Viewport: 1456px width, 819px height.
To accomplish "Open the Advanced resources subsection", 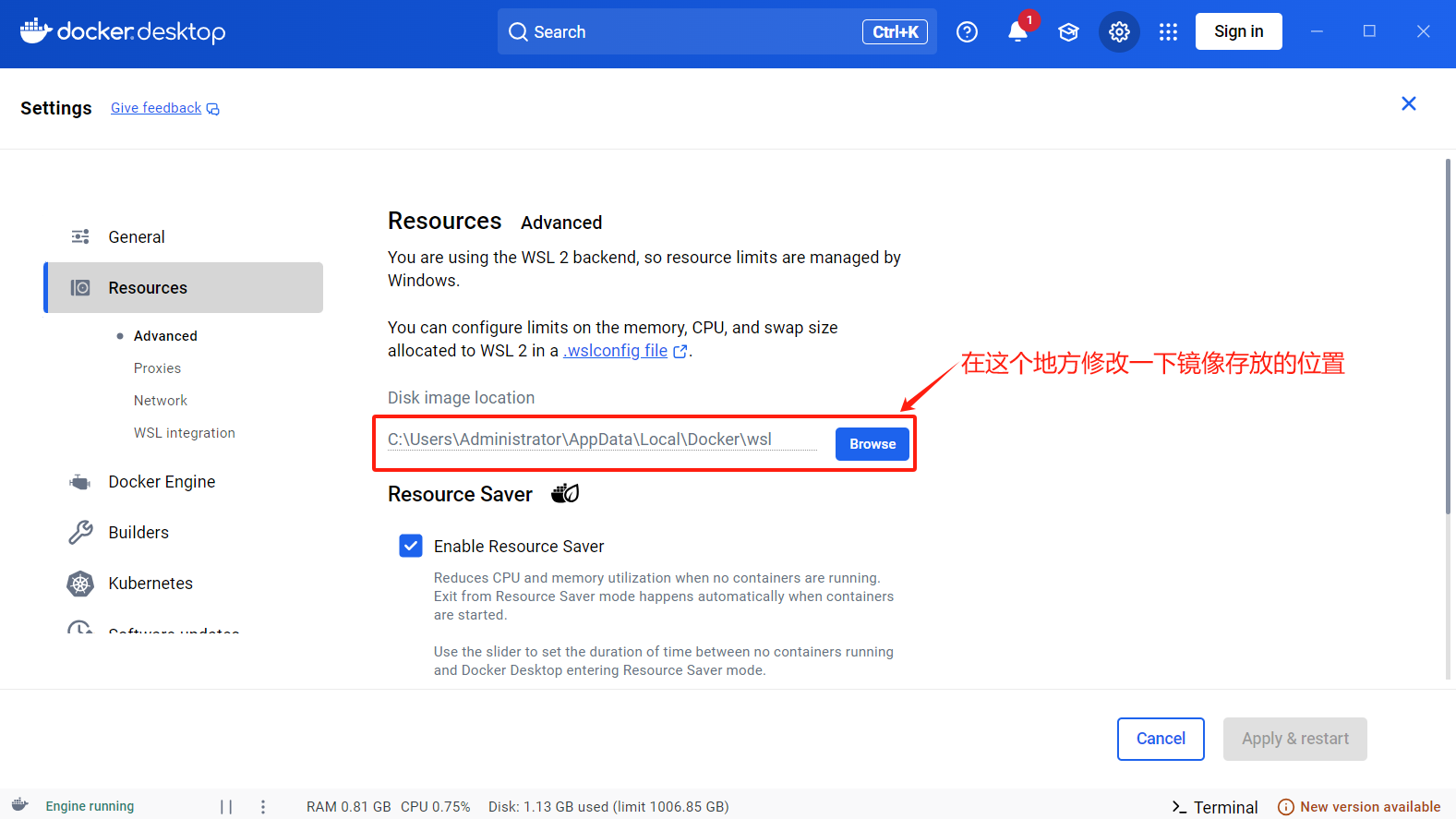I will pos(165,336).
